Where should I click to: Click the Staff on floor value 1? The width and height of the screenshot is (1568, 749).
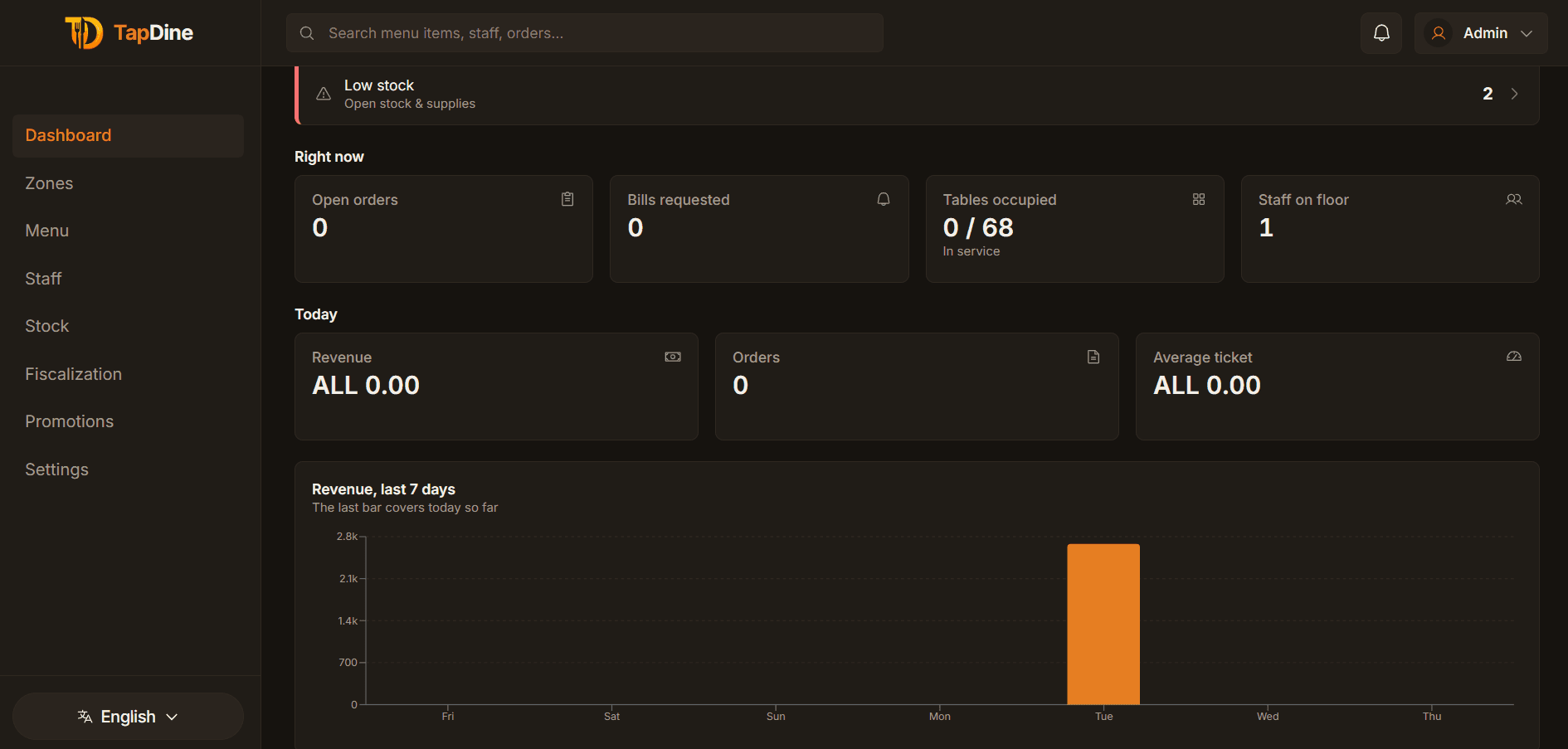pos(1266,228)
